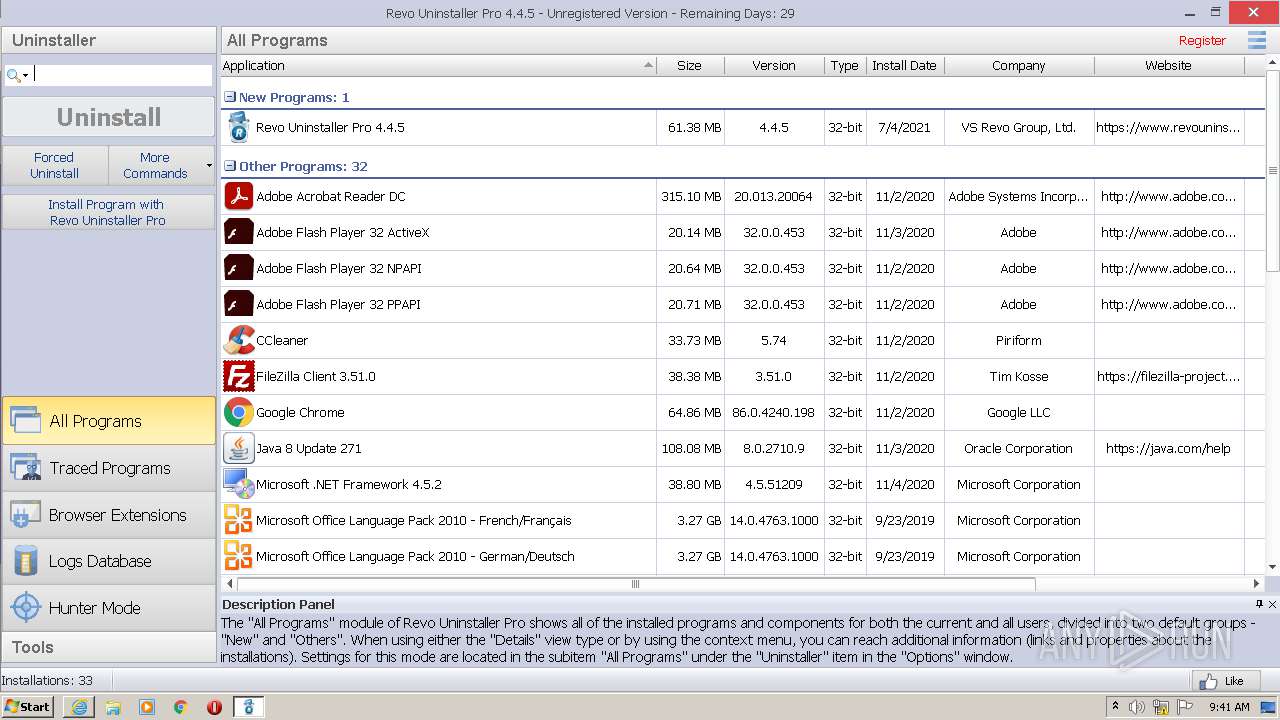Viewport: 1280px width, 720px height.
Task: Click the Adobe Flash Player 32 ActiveX icon
Action: (238, 232)
